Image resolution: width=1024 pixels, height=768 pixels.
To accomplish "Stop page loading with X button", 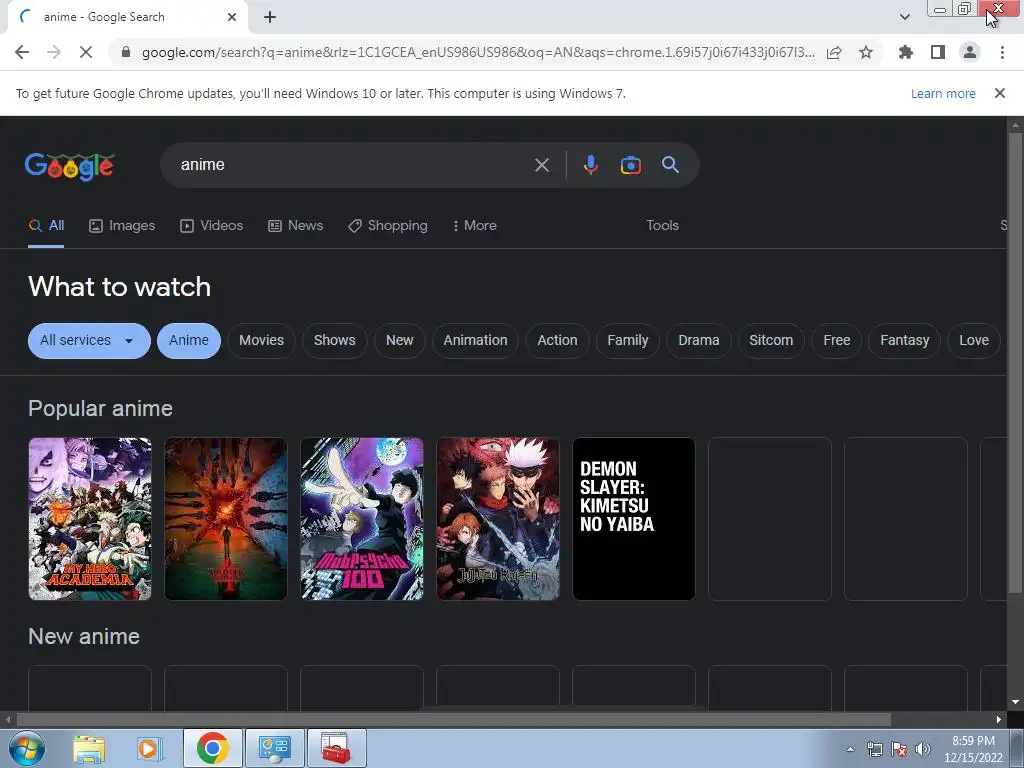I will pos(86,52).
